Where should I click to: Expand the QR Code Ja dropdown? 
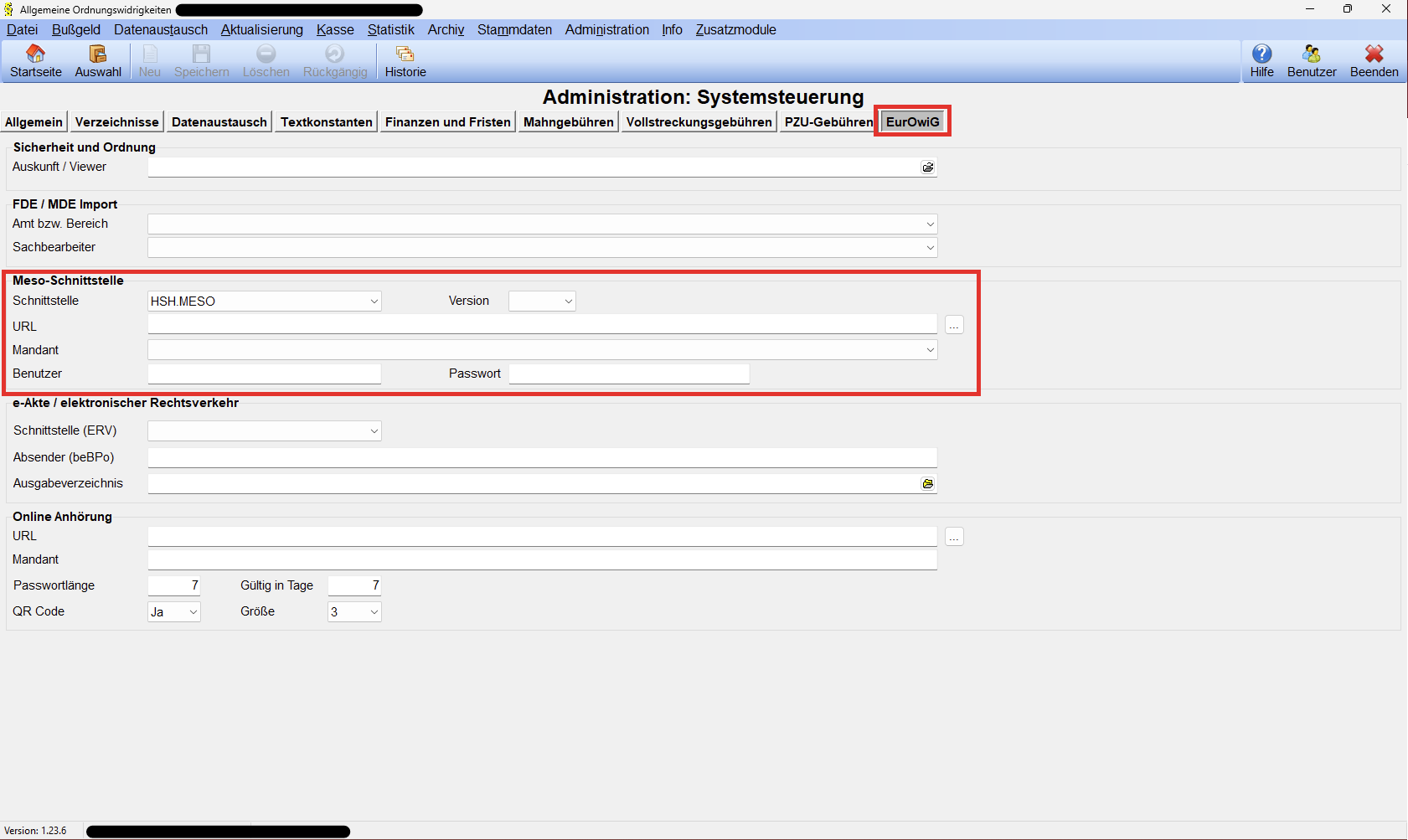(193, 612)
